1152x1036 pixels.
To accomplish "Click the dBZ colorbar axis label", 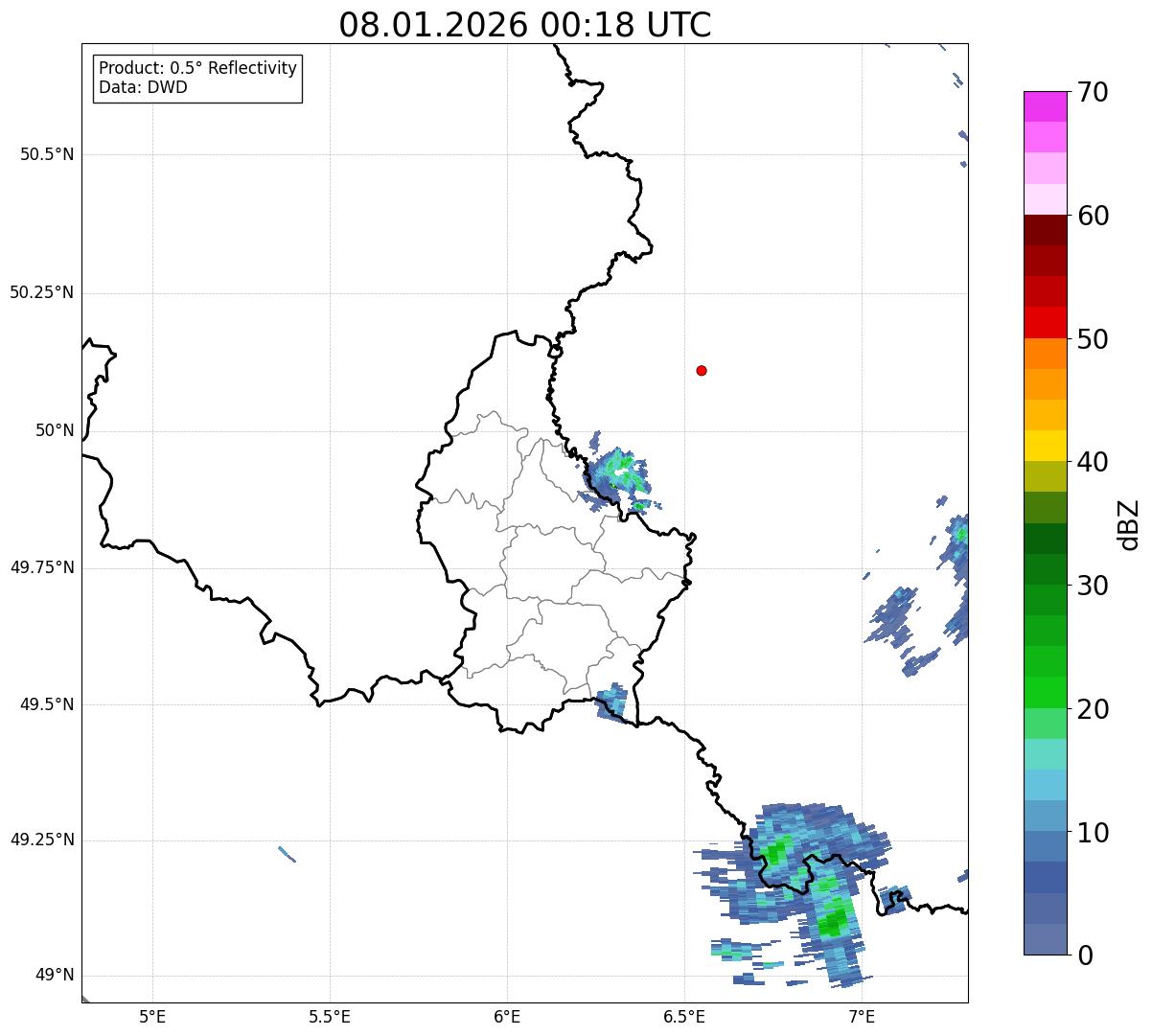I will [1129, 524].
